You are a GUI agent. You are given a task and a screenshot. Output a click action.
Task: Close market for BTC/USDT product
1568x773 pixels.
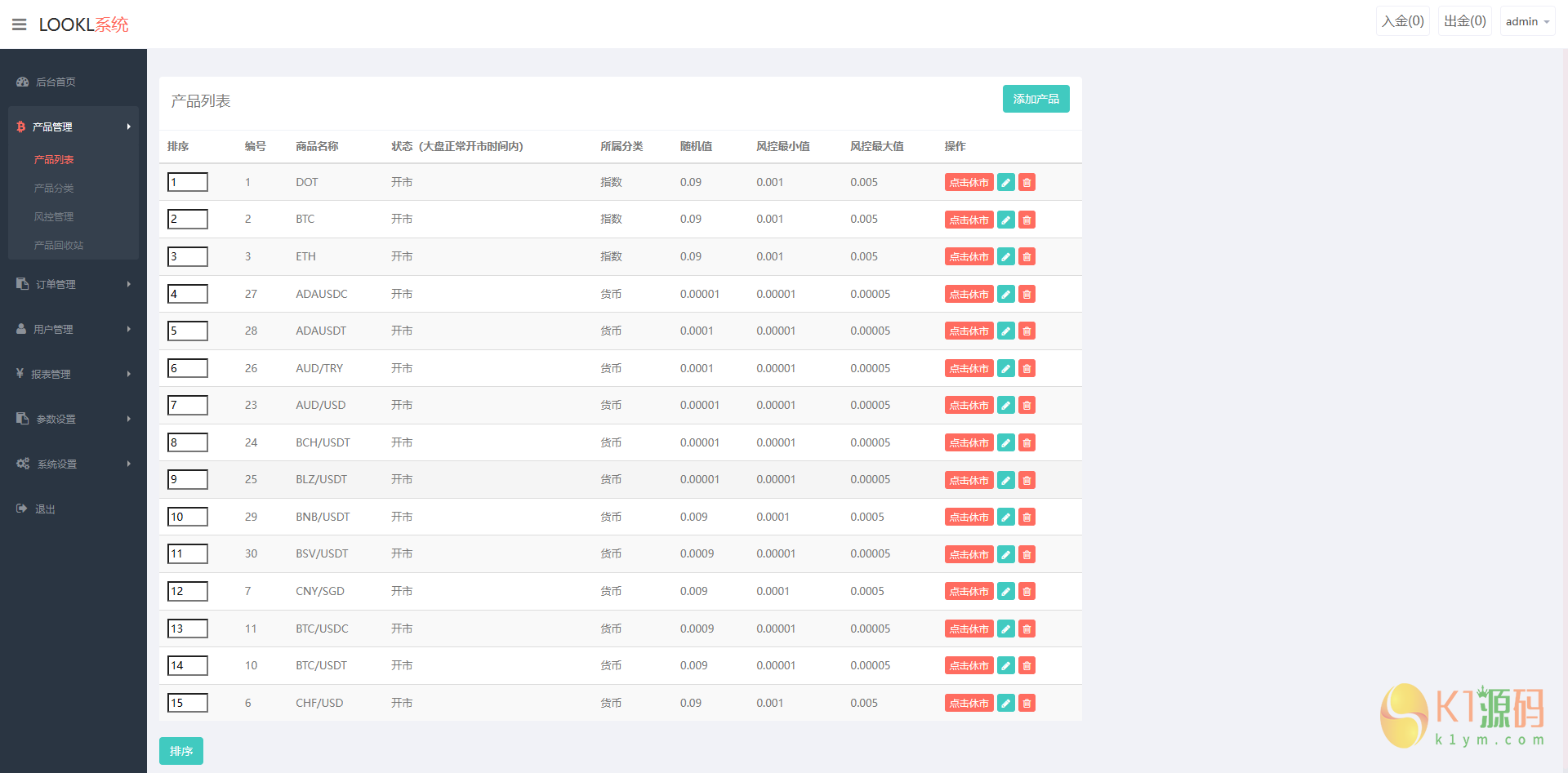(x=969, y=666)
